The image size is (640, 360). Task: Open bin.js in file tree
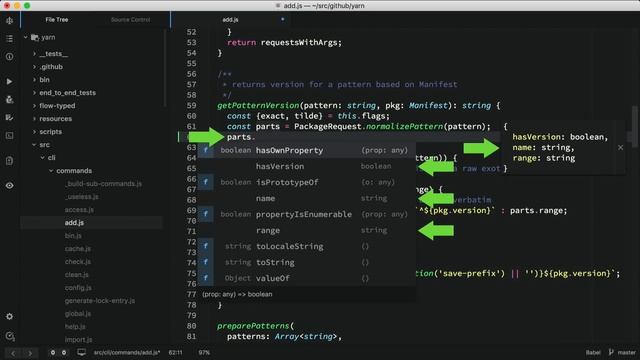73,236
